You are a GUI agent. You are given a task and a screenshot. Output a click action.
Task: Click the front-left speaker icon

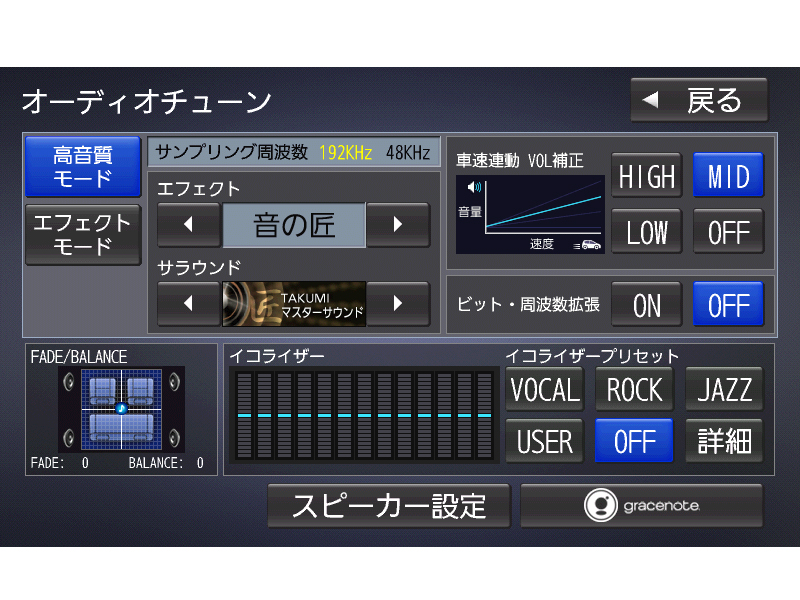69,382
